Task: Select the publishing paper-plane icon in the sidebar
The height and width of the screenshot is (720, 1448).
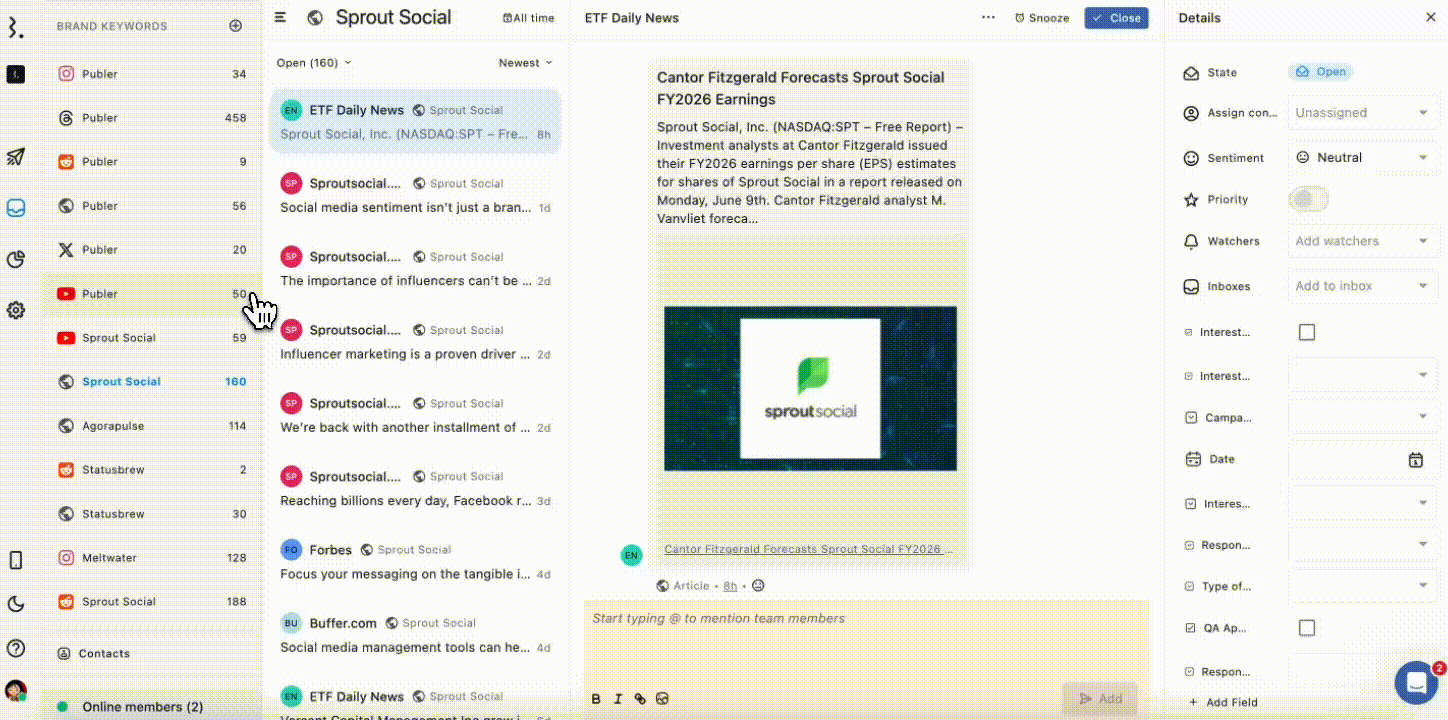Action: (16, 157)
